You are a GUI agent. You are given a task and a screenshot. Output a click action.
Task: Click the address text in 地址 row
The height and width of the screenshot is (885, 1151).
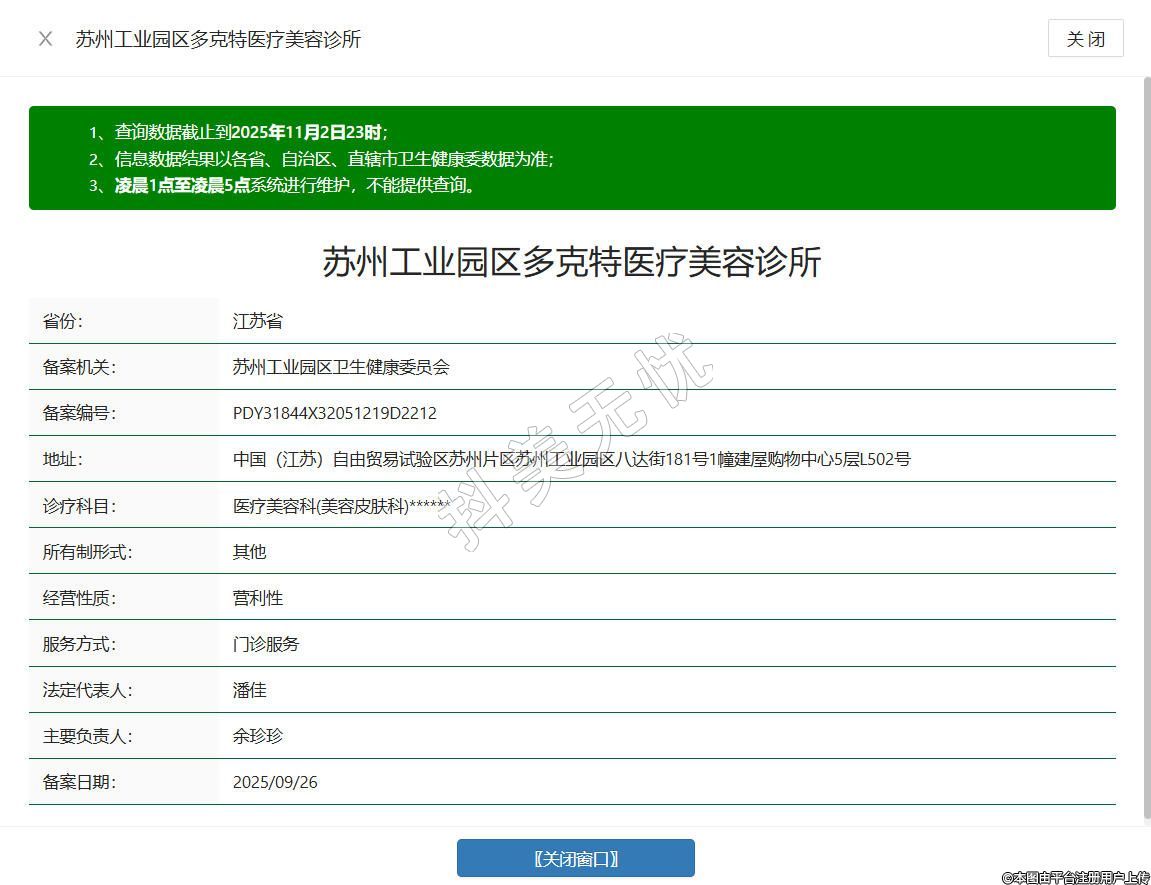tap(571, 459)
